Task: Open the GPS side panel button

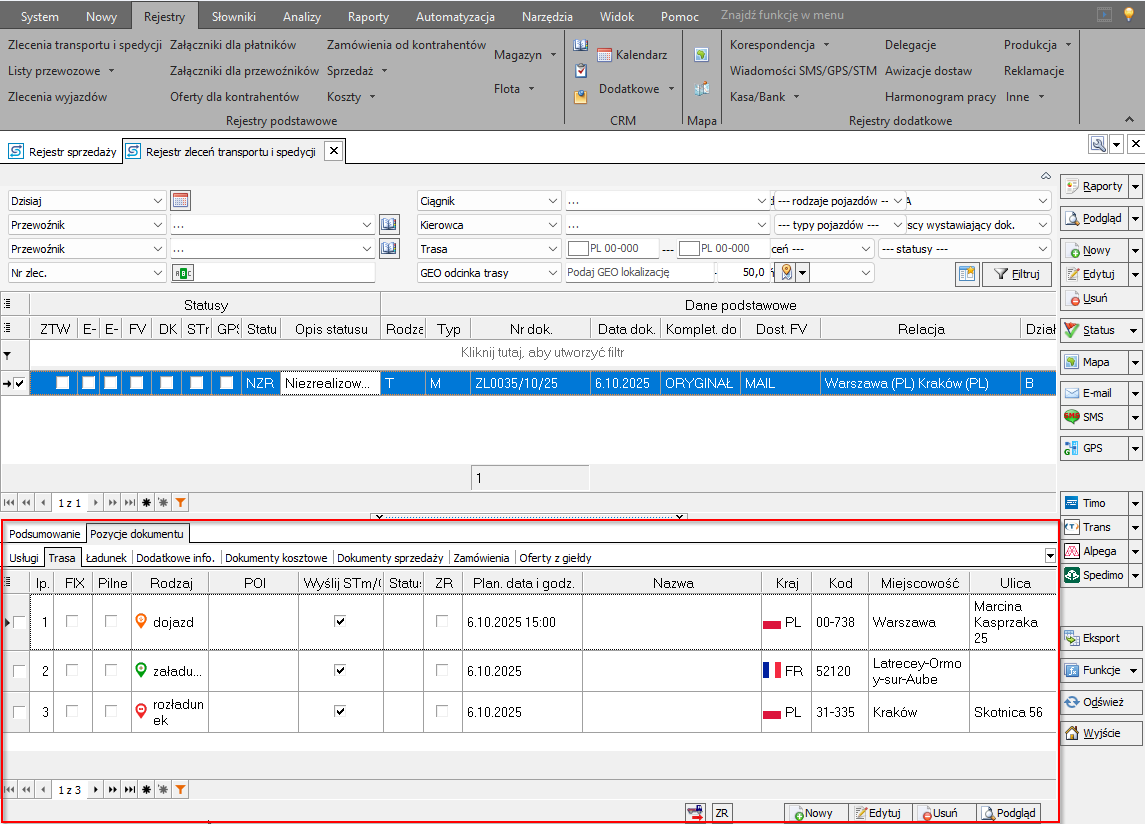Action: click(1092, 449)
